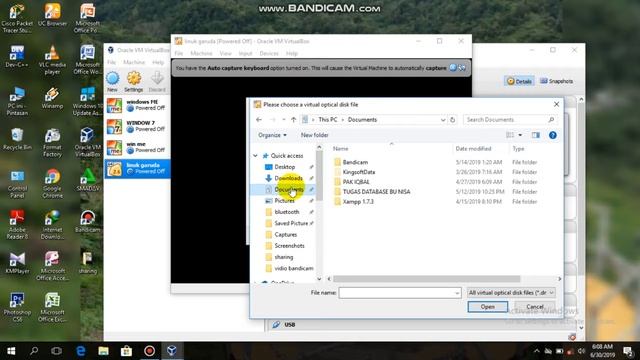The image size is (640, 360).
Task: Click search magnifier in Search Documents box
Action: 551,120
